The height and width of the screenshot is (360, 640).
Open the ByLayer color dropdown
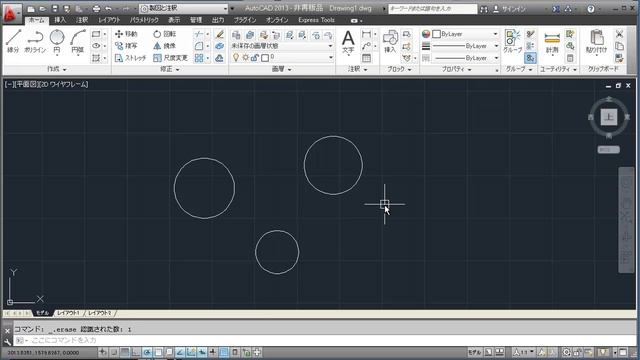coord(465,34)
